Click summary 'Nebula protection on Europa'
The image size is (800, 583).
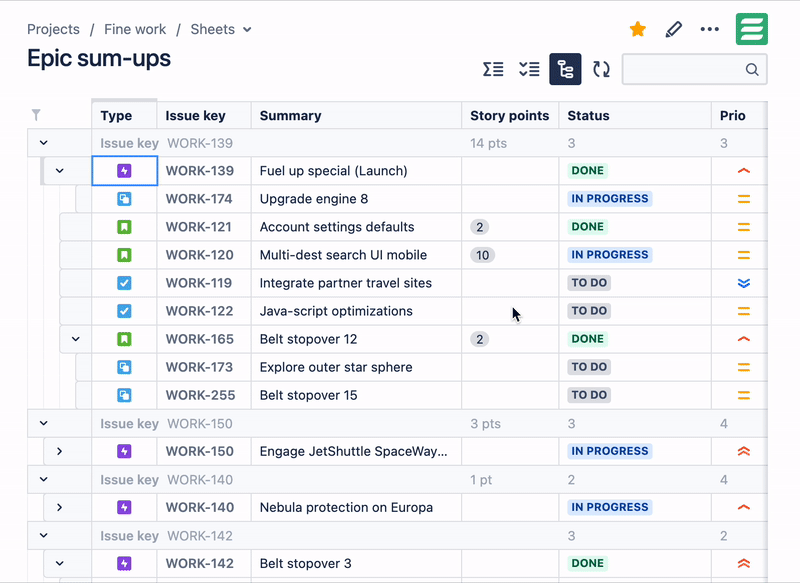(x=346, y=508)
